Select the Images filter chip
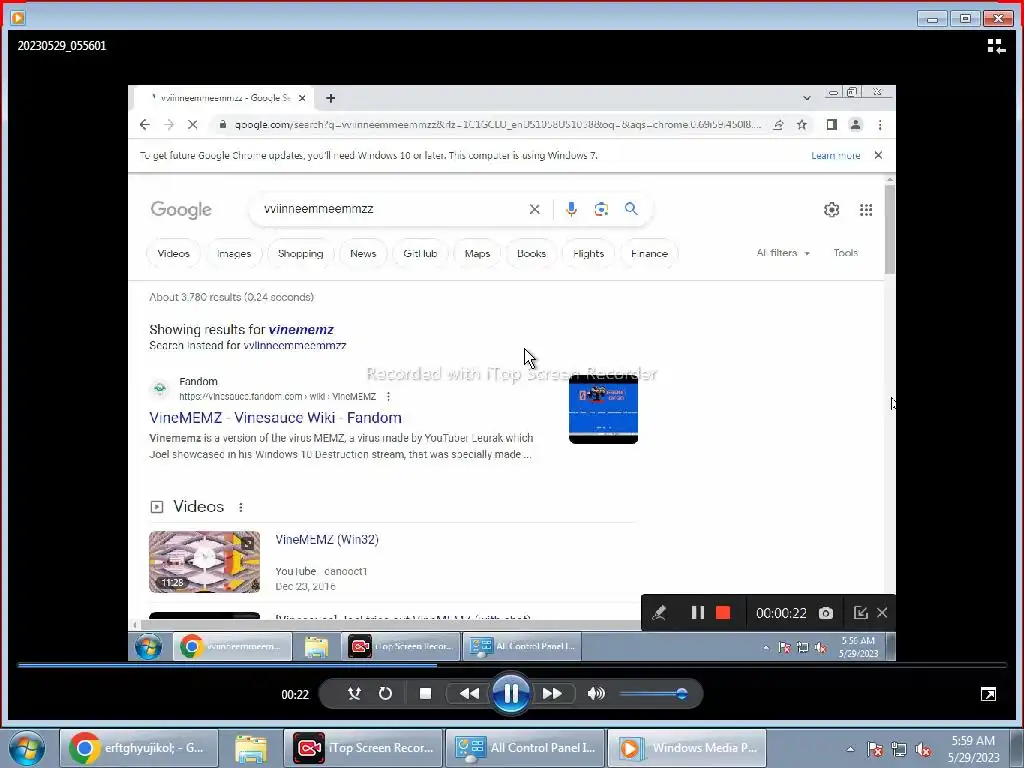1024x768 pixels. [x=234, y=253]
